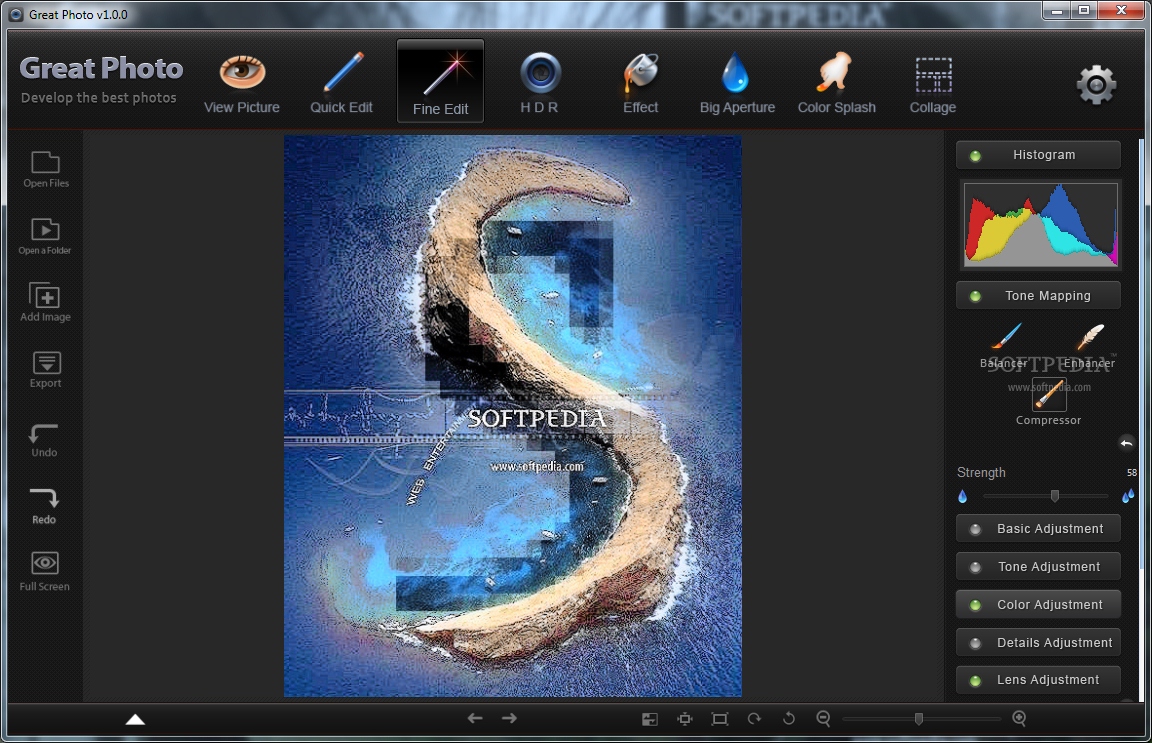
Task: Collapse the Histogram panel header
Action: [1038, 155]
